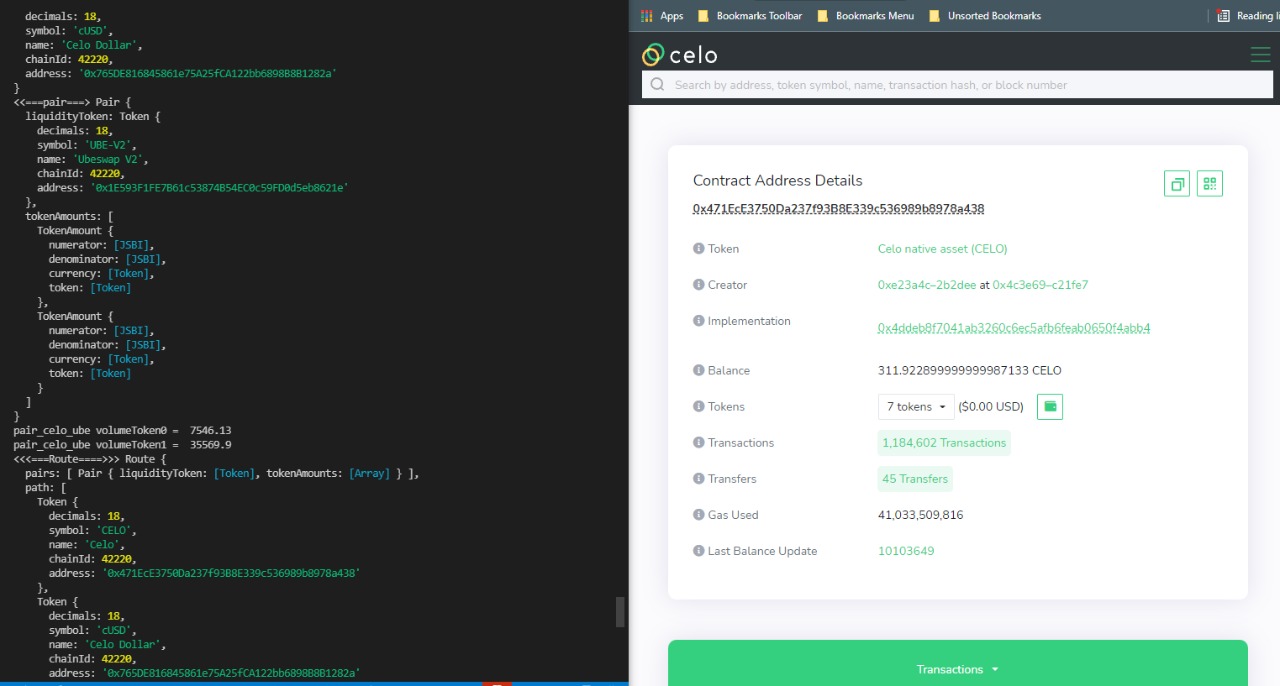Click contract address 0x471EcE3750Da on Celo page
Image resolution: width=1280 pixels, height=686 pixels.
(838, 209)
